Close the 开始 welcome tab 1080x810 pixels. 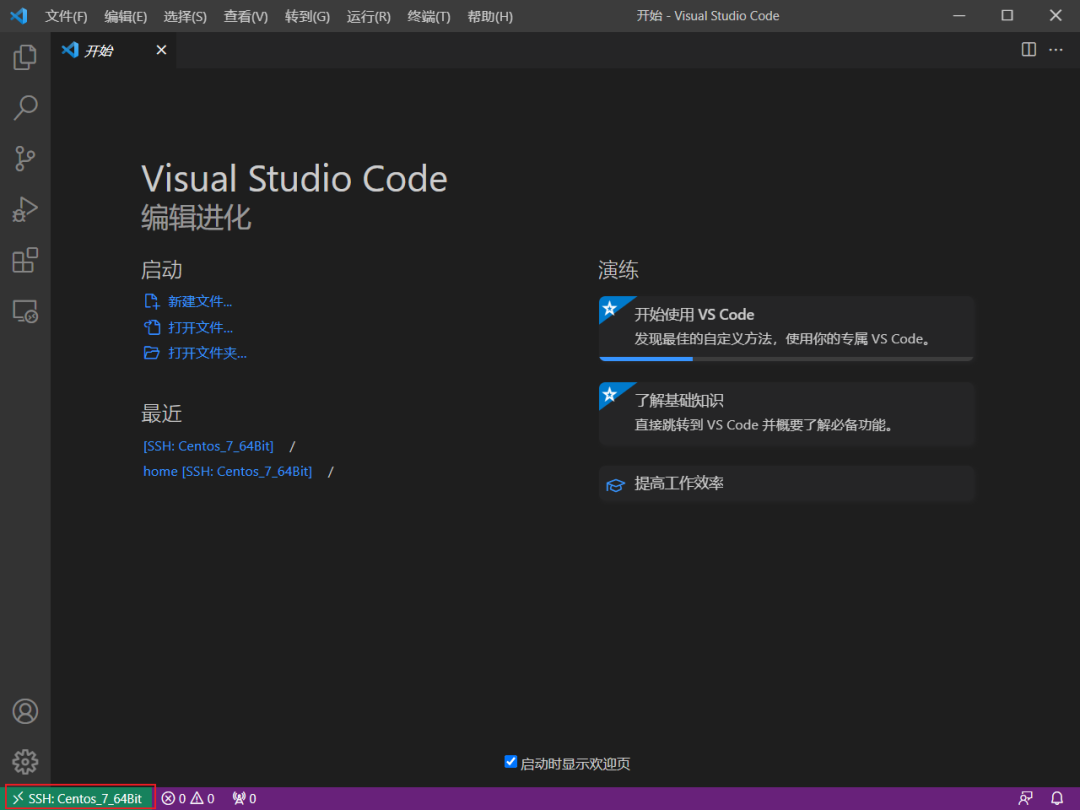(161, 50)
